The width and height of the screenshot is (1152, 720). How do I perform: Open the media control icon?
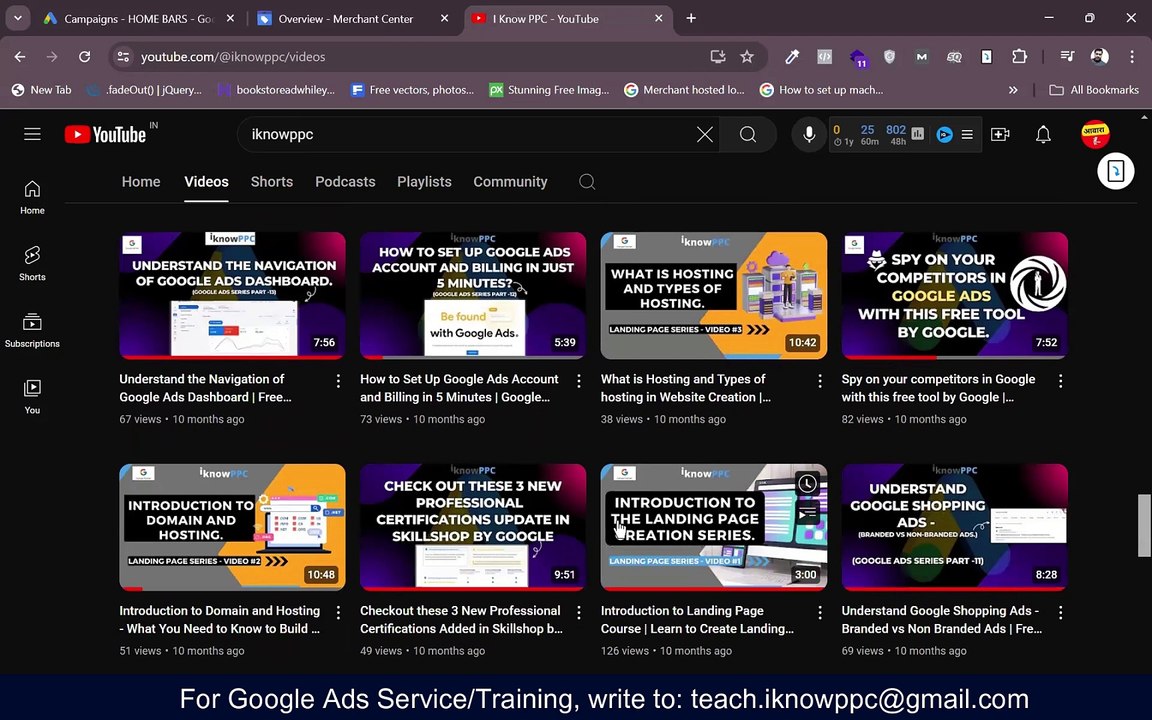tap(1068, 57)
